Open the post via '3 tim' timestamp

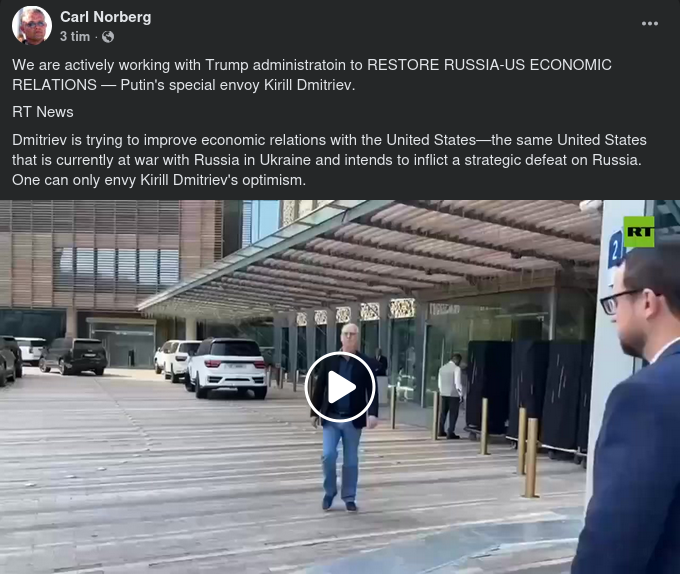[x=75, y=36]
